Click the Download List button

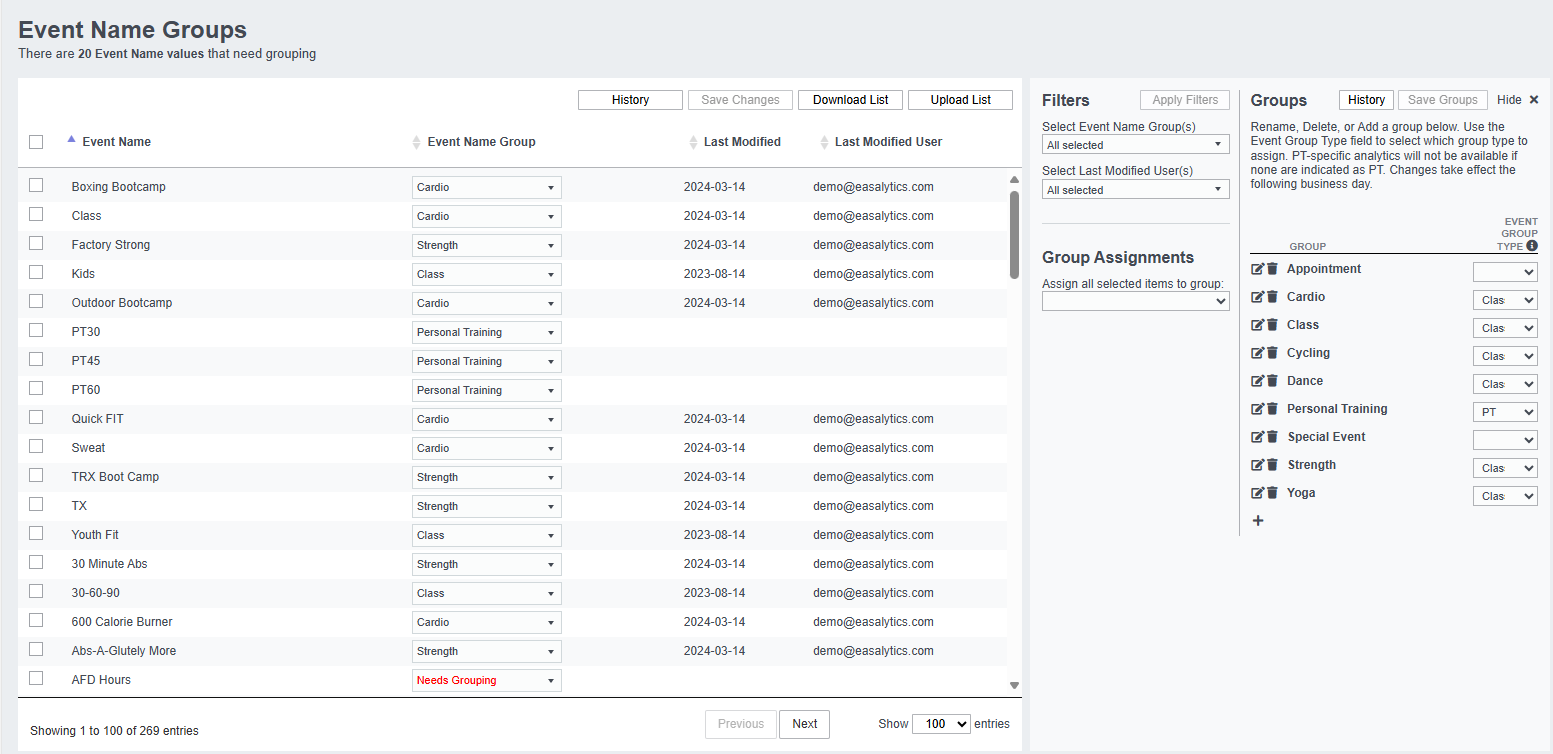point(850,99)
